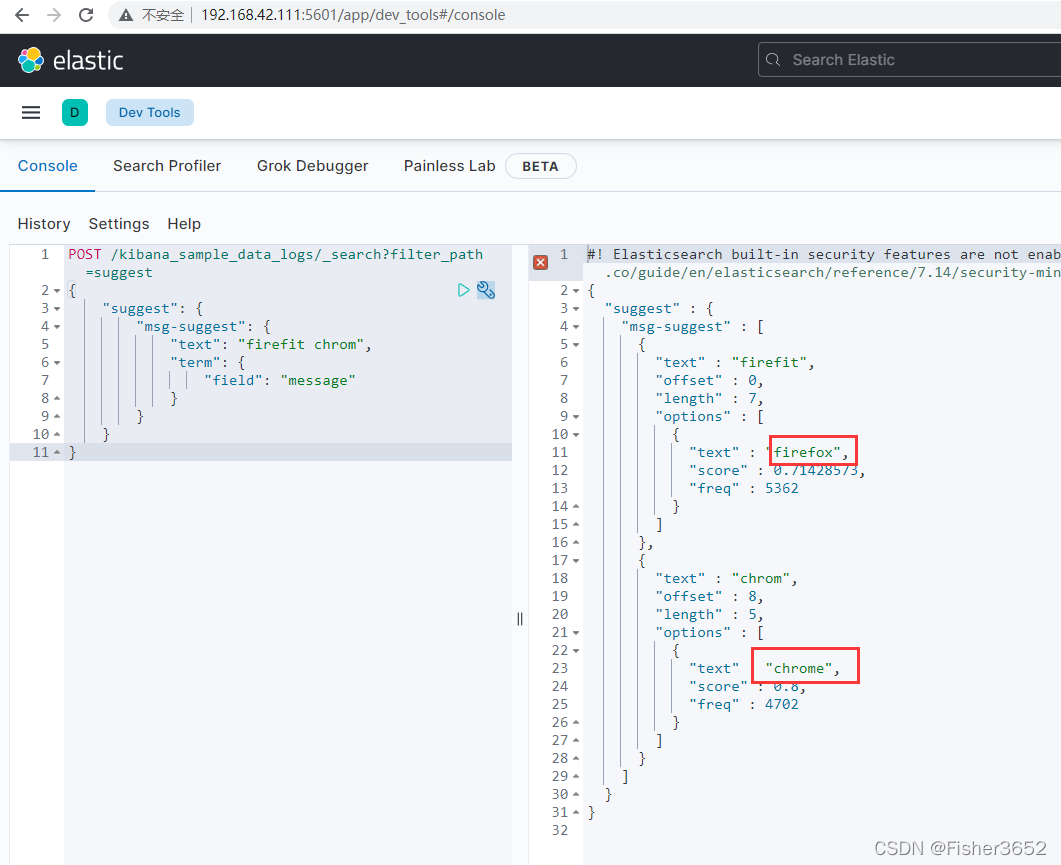Image resolution: width=1061 pixels, height=865 pixels.
Task: Switch to Search Profiler tab
Action: (x=167, y=166)
